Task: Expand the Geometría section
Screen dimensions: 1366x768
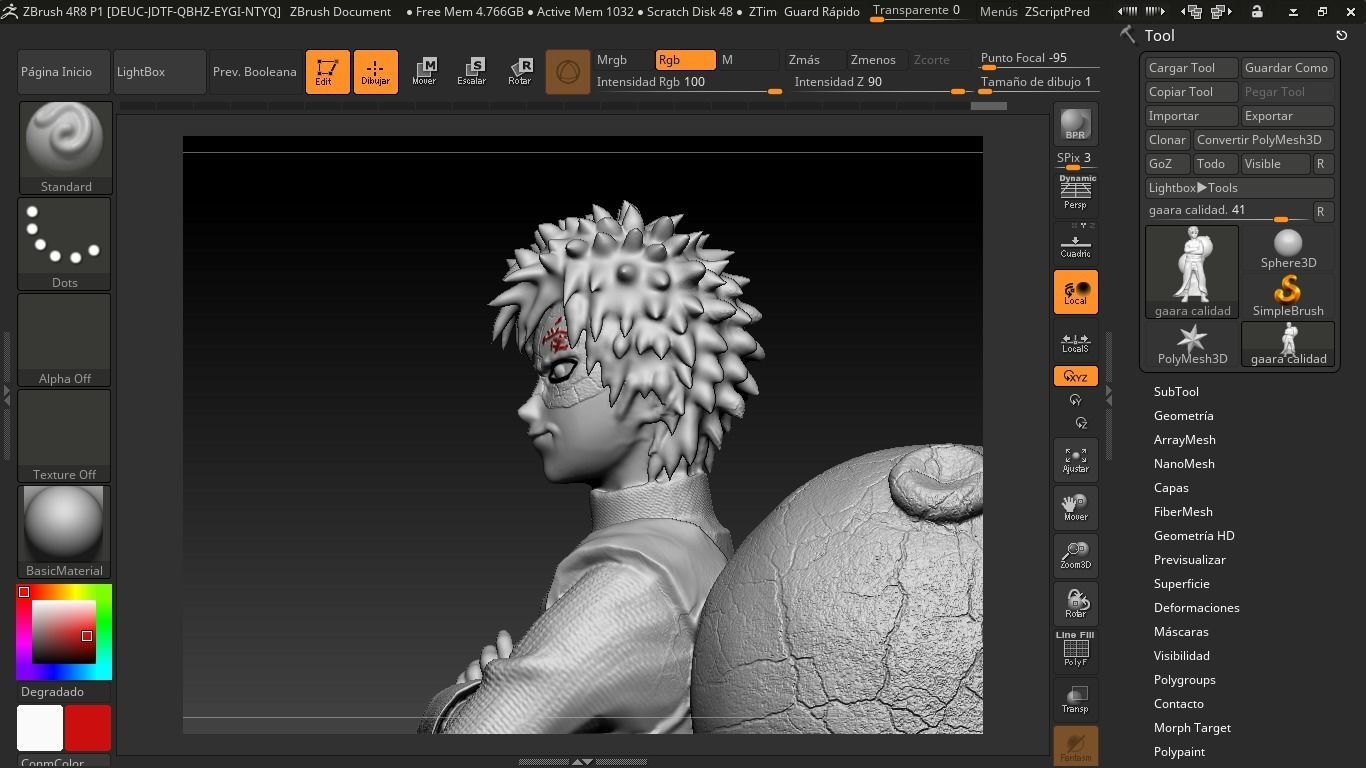Action: click(x=1184, y=416)
